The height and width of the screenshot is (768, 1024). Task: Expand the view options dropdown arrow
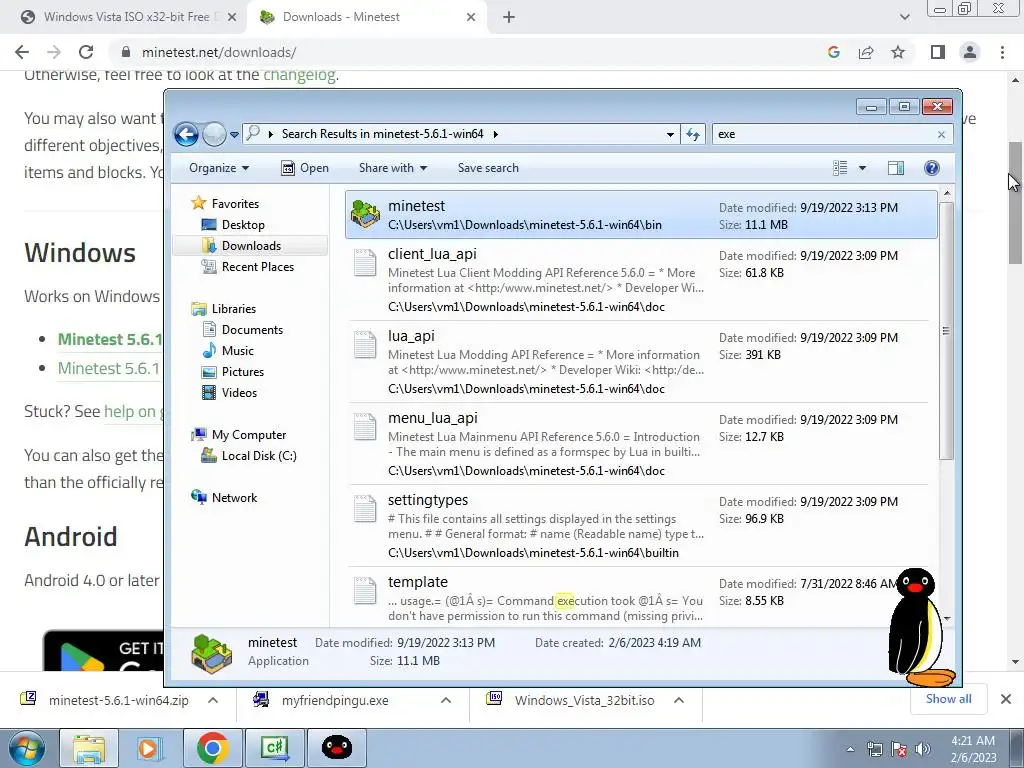coord(862,168)
